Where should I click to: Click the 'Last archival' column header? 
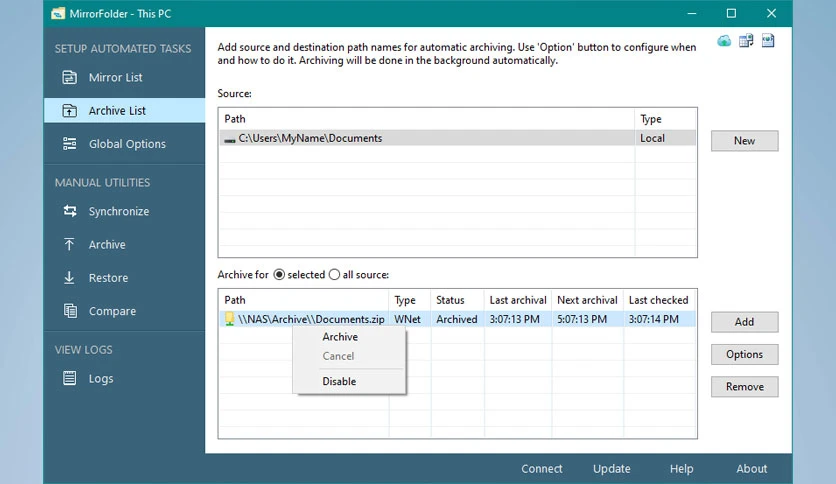[x=518, y=300]
